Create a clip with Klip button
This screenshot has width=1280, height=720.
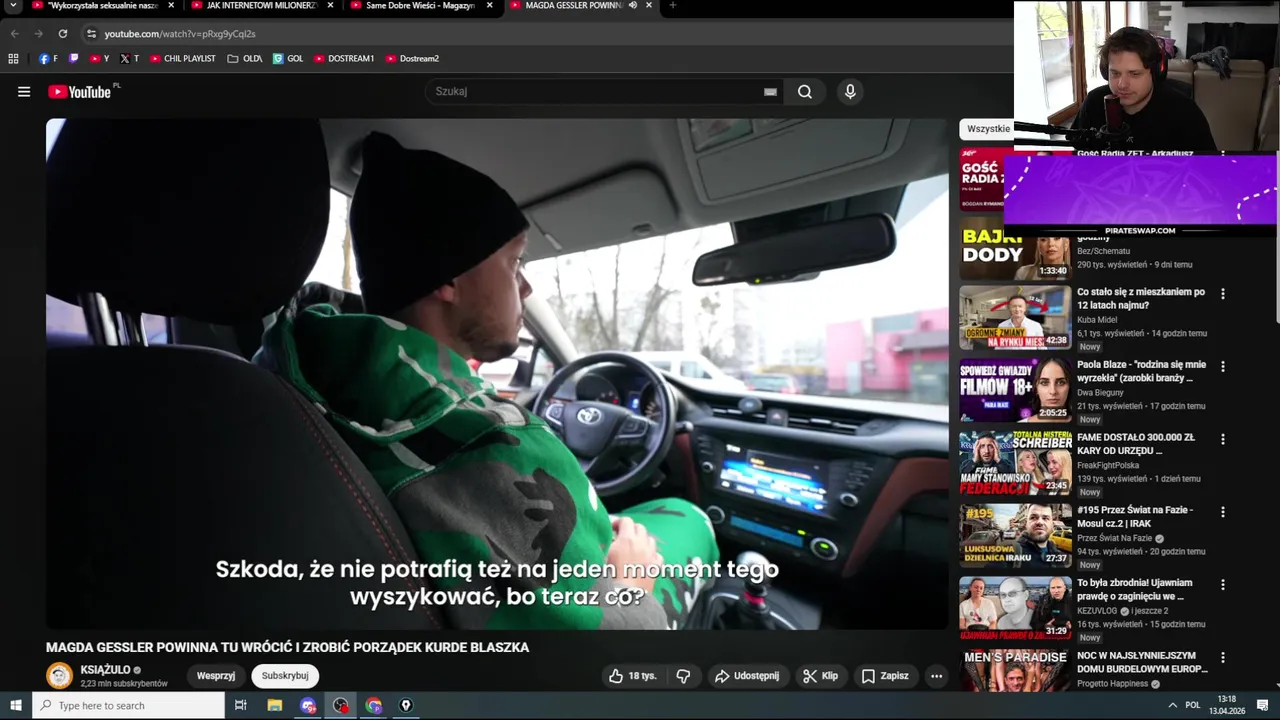click(x=821, y=676)
